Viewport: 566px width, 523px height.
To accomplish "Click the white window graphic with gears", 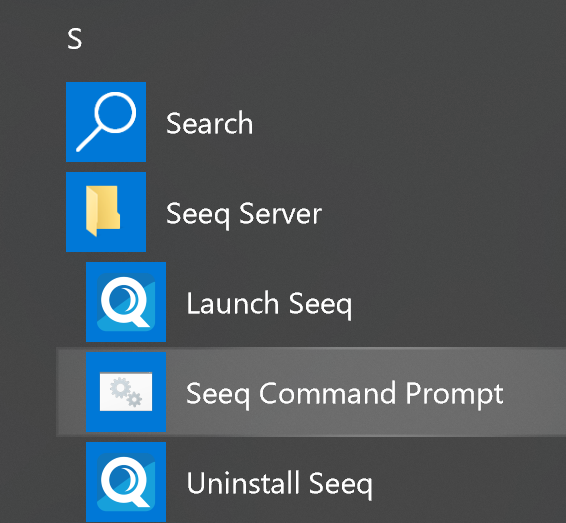I will pos(126,392).
